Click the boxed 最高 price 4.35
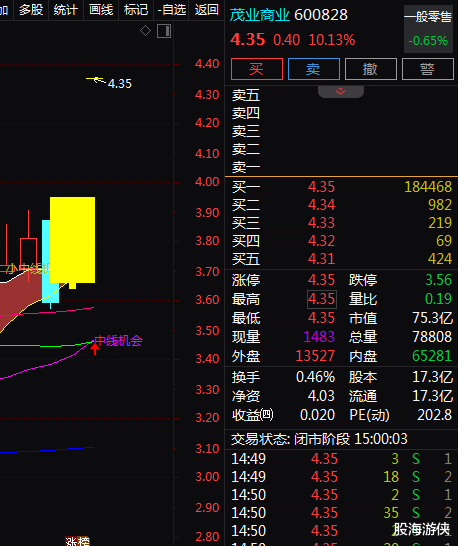The height and width of the screenshot is (546, 458). pyautogui.click(x=321, y=299)
